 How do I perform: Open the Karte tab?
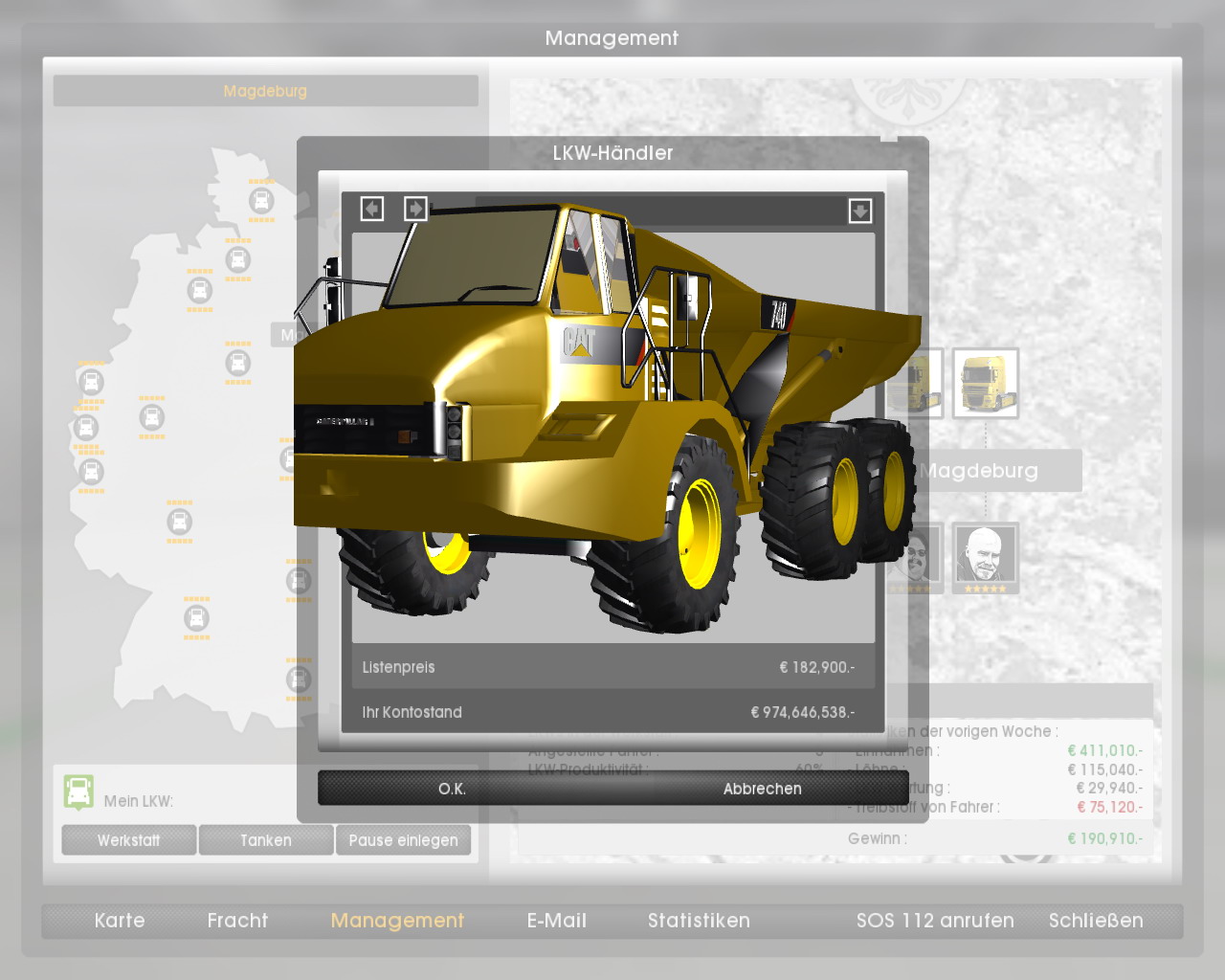coord(120,921)
